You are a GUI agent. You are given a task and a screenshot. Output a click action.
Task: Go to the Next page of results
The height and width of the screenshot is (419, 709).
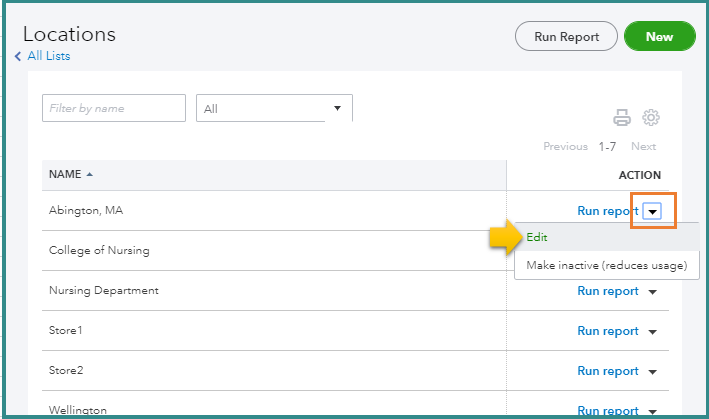click(x=644, y=147)
